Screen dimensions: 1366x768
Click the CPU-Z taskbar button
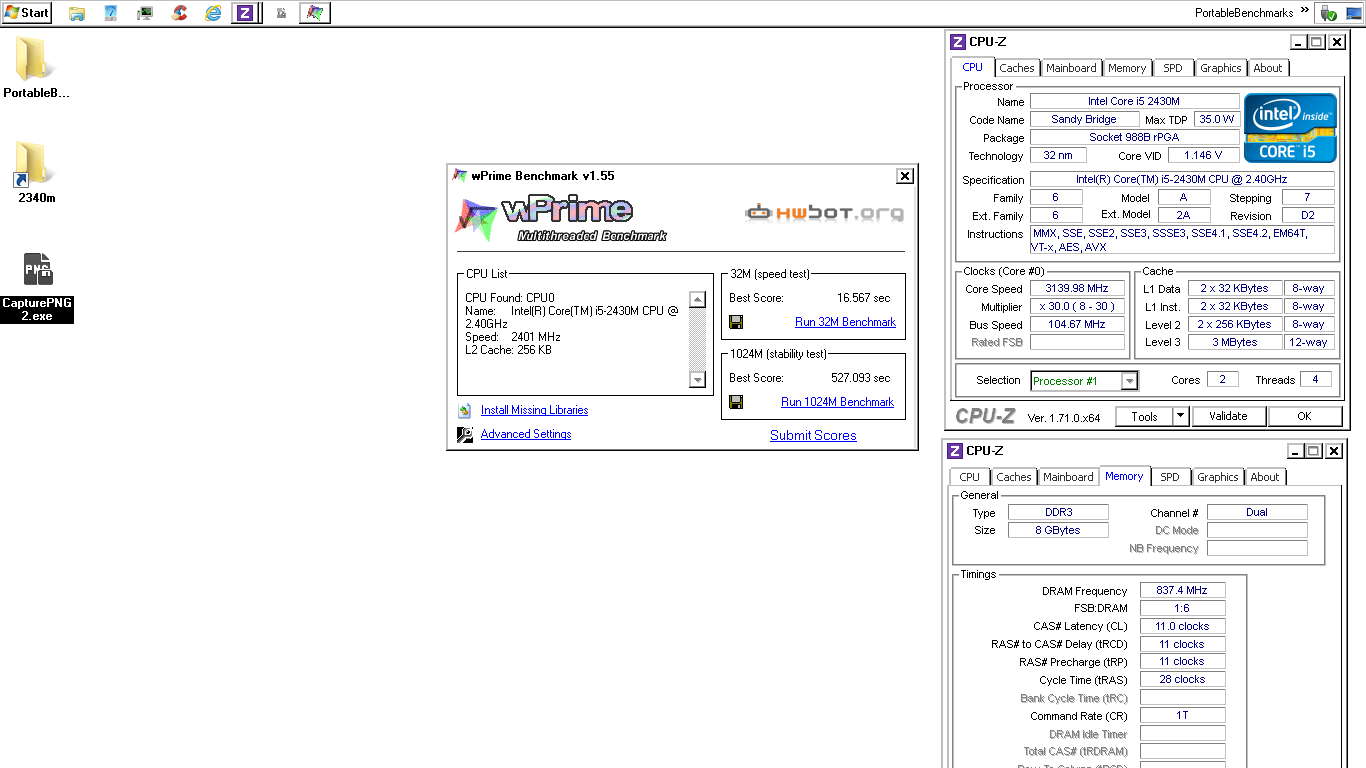[x=244, y=13]
